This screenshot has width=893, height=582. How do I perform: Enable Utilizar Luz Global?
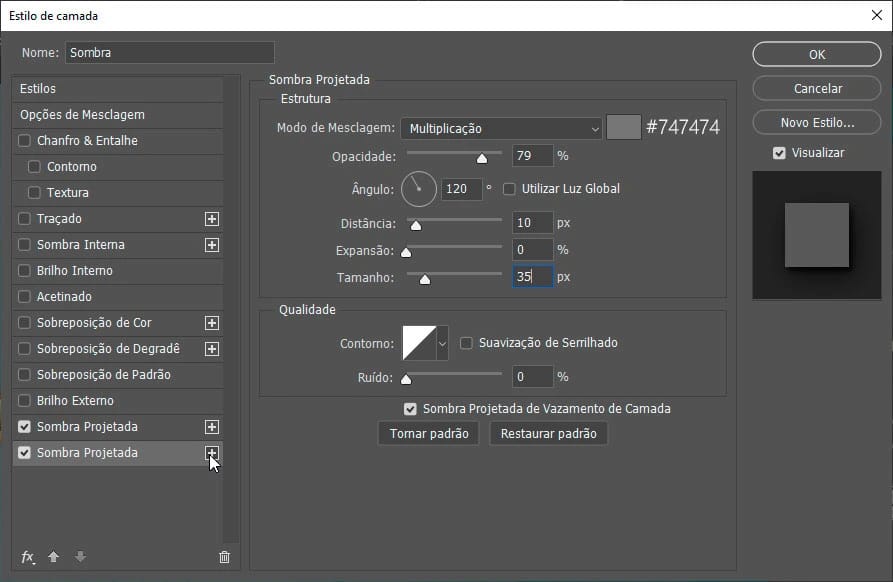509,188
